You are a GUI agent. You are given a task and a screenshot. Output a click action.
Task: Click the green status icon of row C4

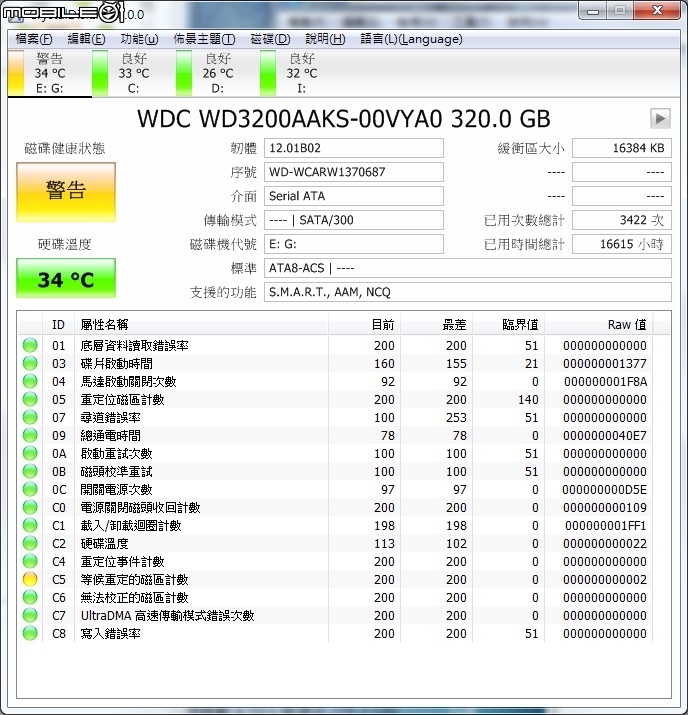pyautogui.click(x=30, y=561)
